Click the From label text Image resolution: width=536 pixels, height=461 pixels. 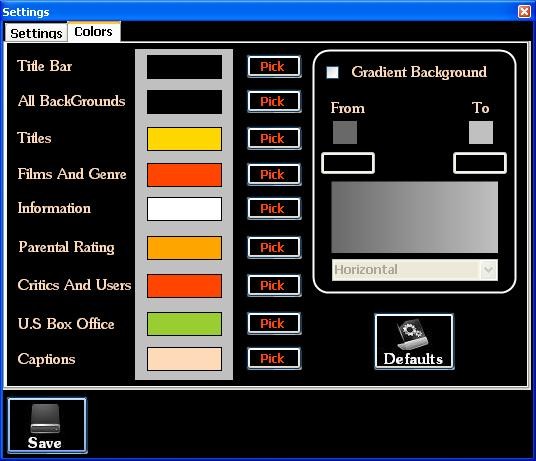point(348,108)
